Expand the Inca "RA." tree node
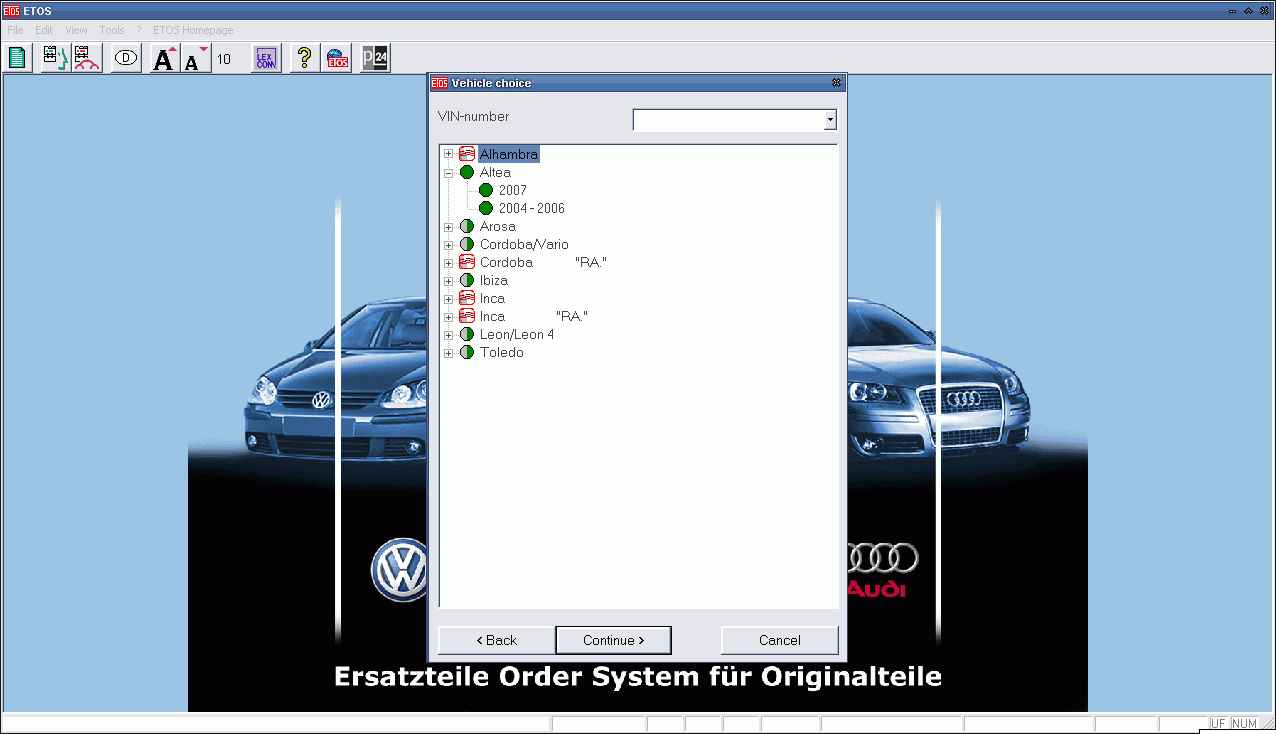The height and width of the screenshot is (734, 1276). pos(449,316)
